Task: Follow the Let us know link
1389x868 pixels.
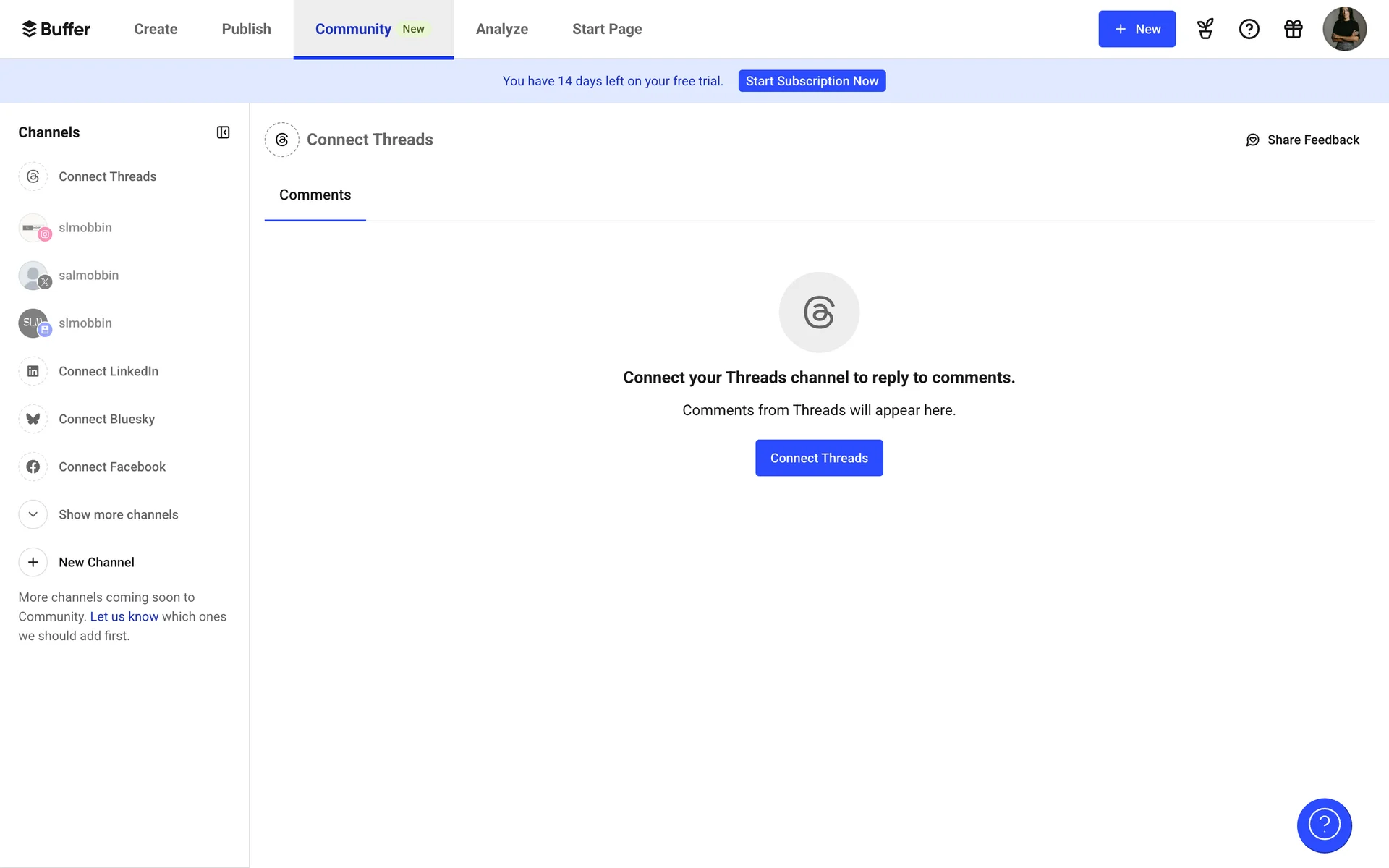Action: [124, 616]
